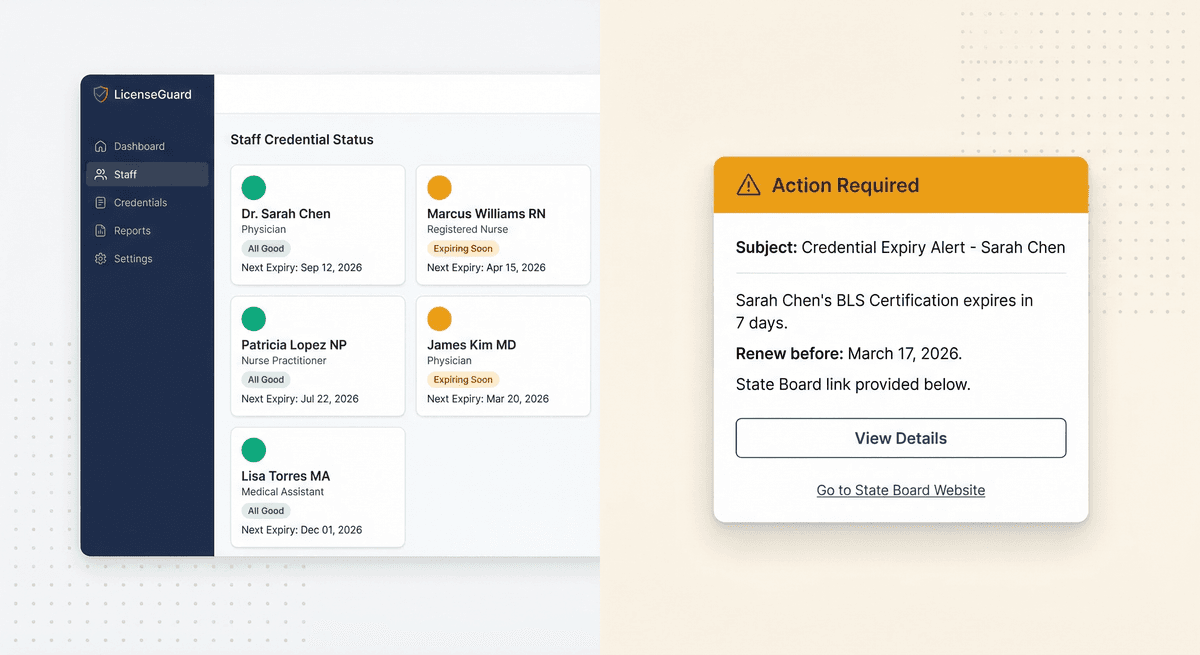Click the LicenseGuard shield logo

tap(100, 94)
